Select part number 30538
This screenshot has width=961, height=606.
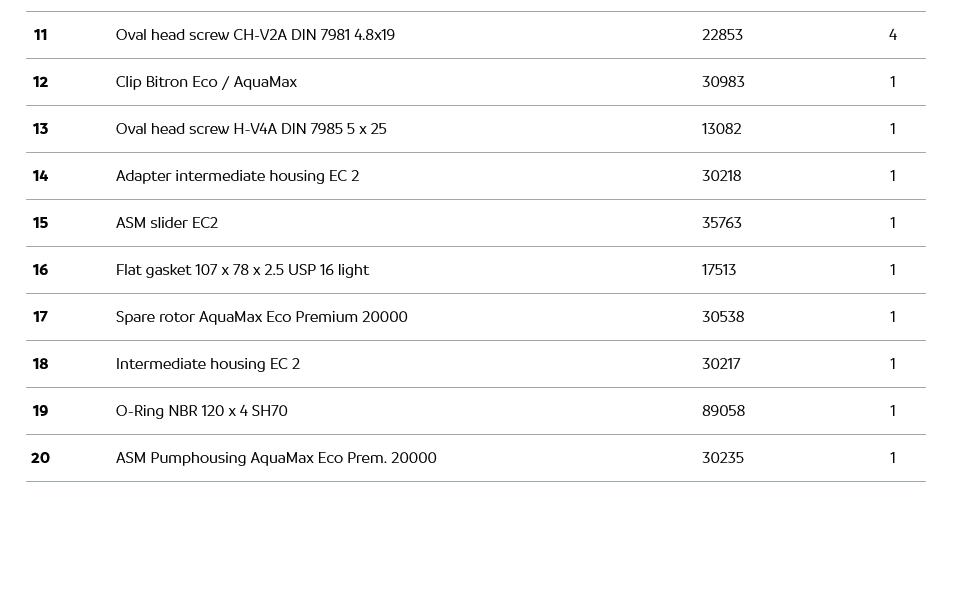723,317
